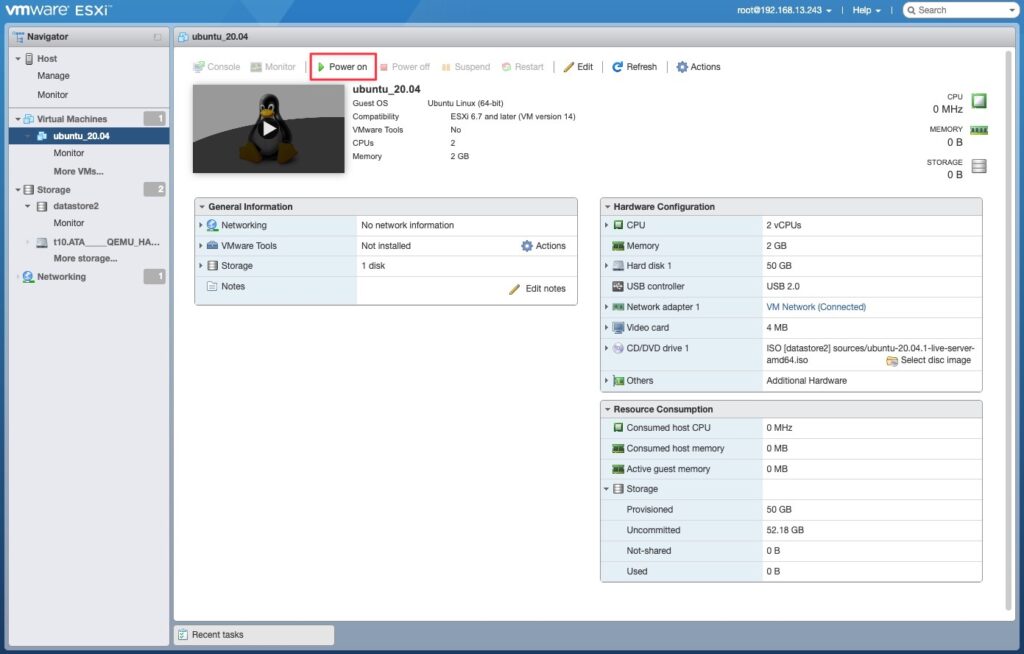This screenshot has height=654, width=1024.
Task: Click the Consumed host CPU icon
Action: pos(618,427)
